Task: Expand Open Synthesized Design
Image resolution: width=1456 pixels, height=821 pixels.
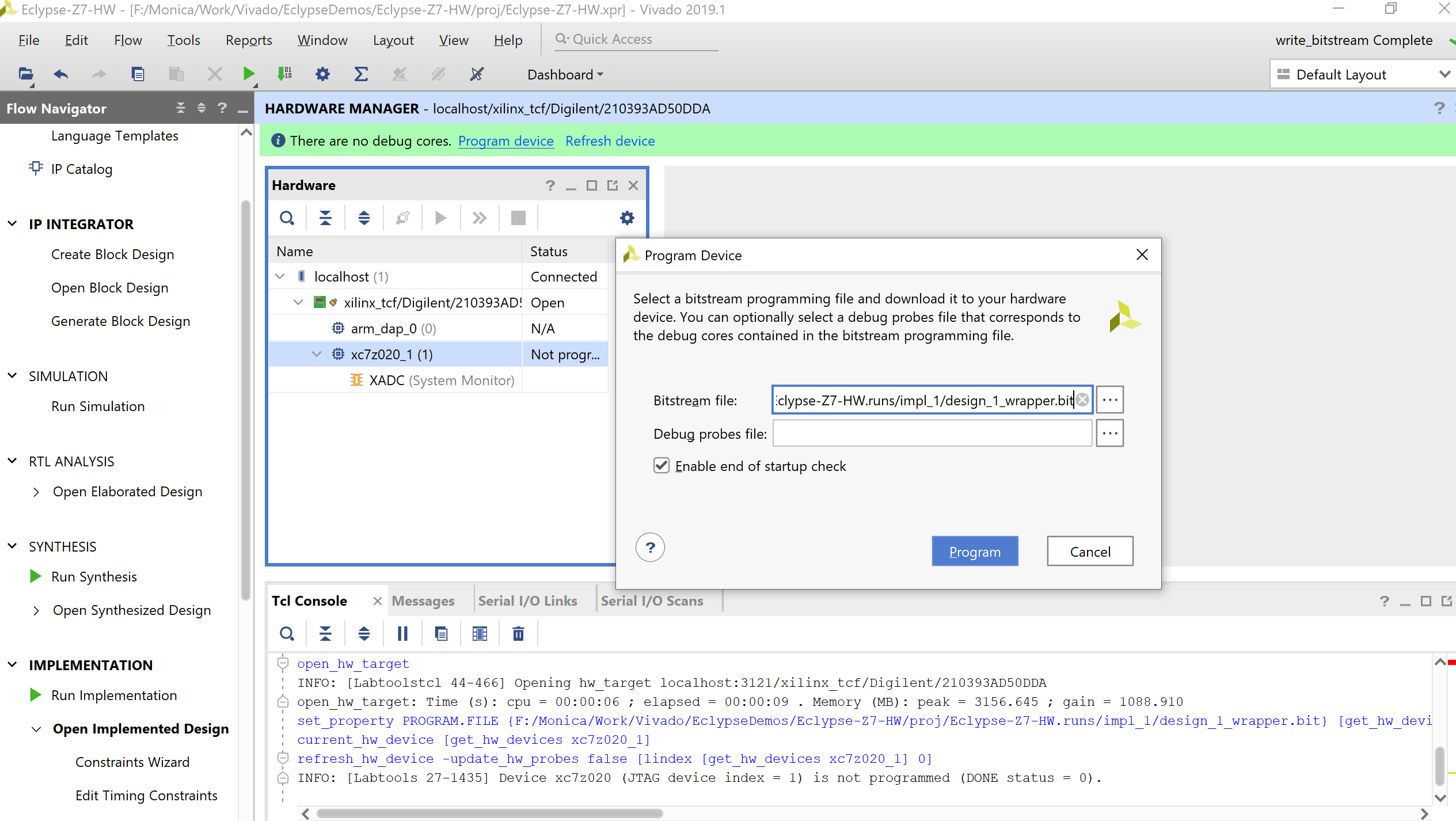Action: pos(36,610)
